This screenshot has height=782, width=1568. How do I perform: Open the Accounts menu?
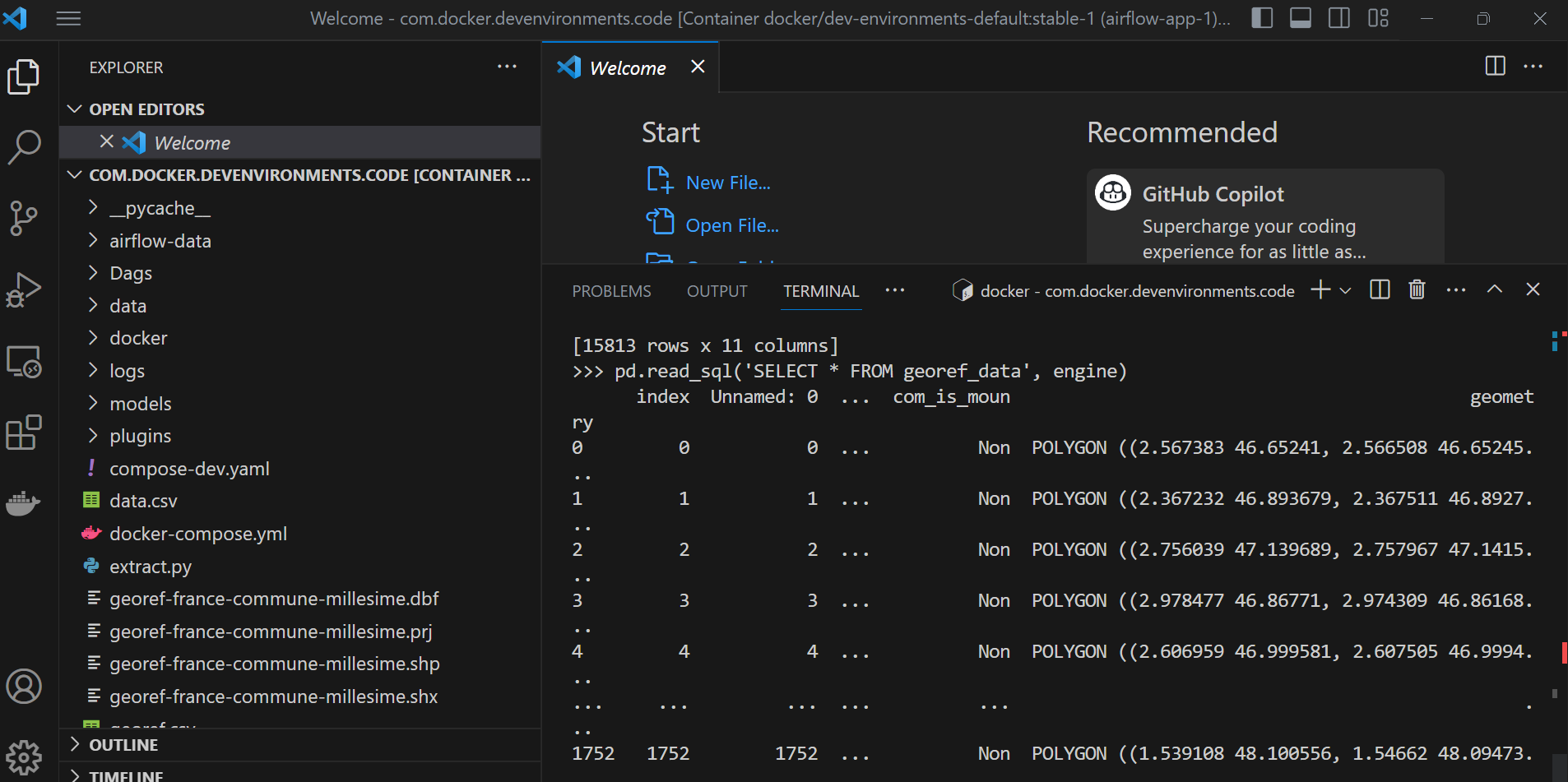click(24, 686)
